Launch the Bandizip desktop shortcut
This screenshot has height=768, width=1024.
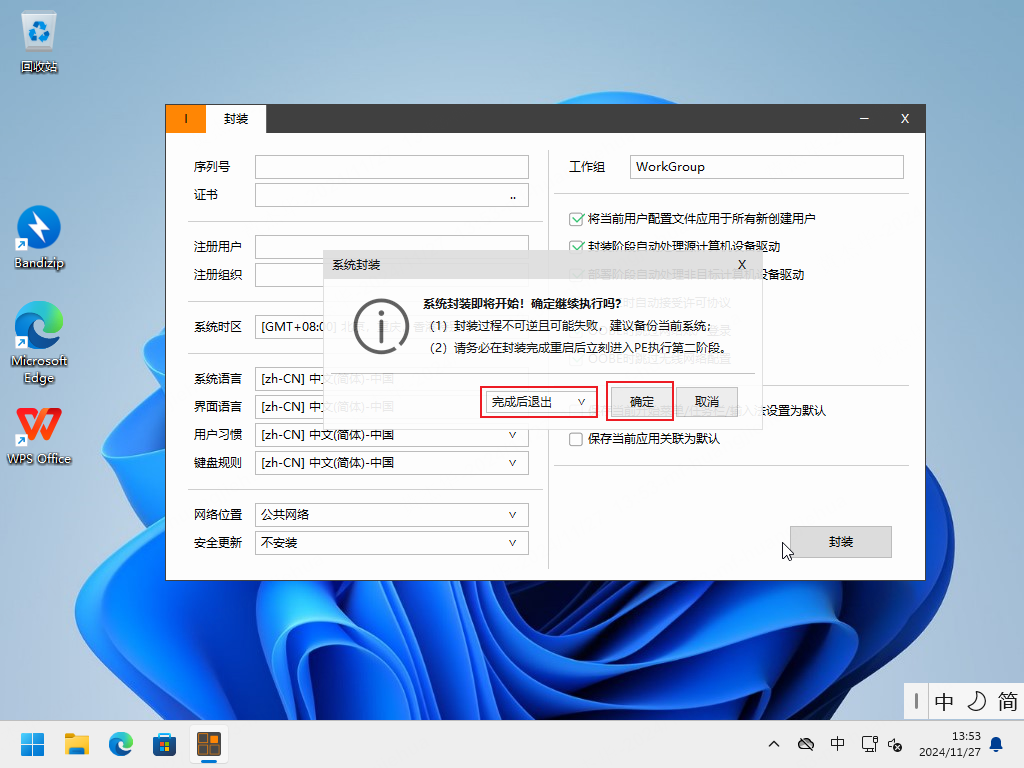39,238
